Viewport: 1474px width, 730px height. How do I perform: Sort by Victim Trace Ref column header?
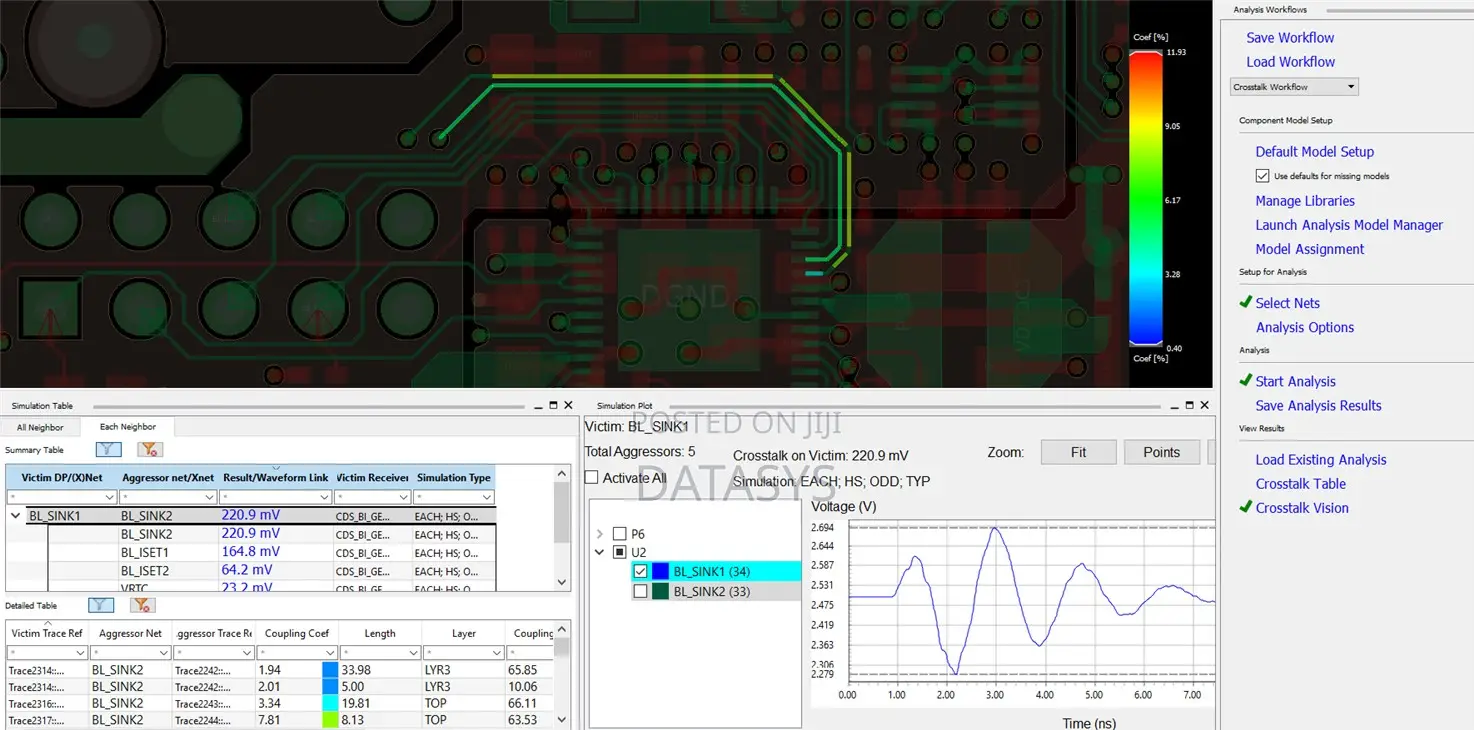pyautogui.click(x=46, y=633)
